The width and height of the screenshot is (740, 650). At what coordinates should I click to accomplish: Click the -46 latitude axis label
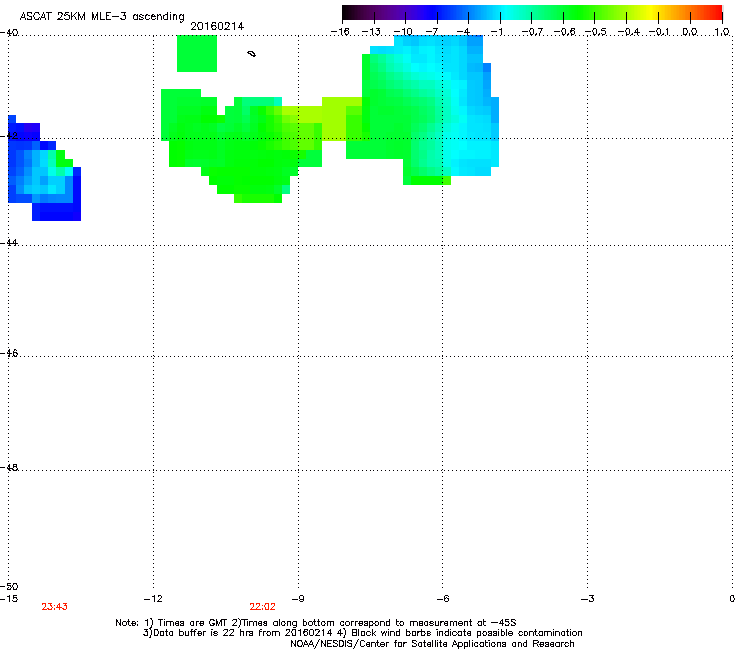coord(9,353)
